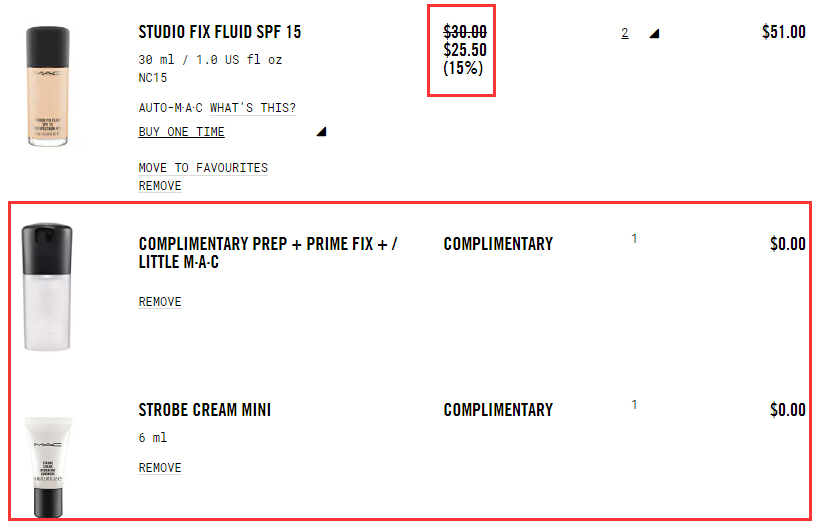Open the Studio Fix Fluid SPF 15 title
818x531 pixels.
click(220, 32)
